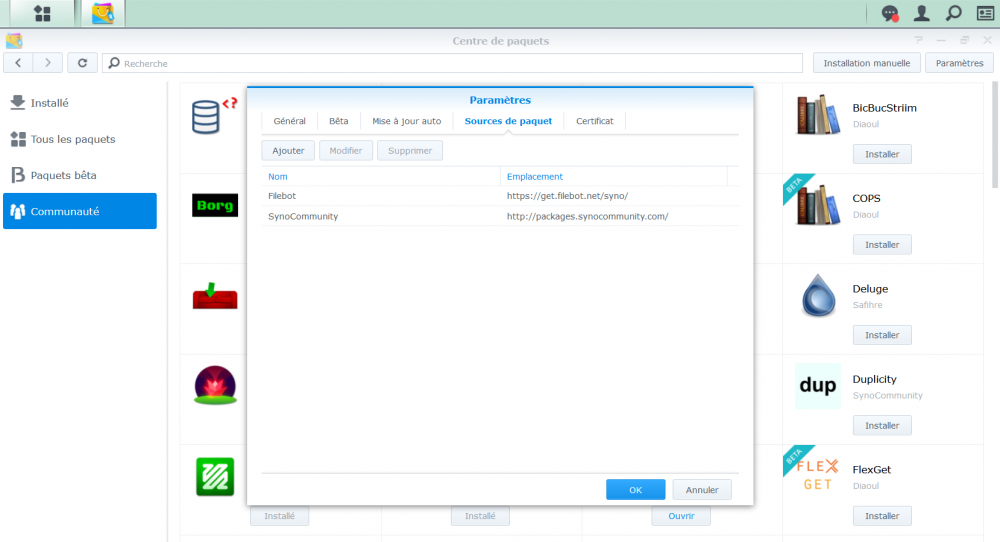Open the notifications chat bubble icon
The image size is (1000, 542).
(x=890, y=13)
